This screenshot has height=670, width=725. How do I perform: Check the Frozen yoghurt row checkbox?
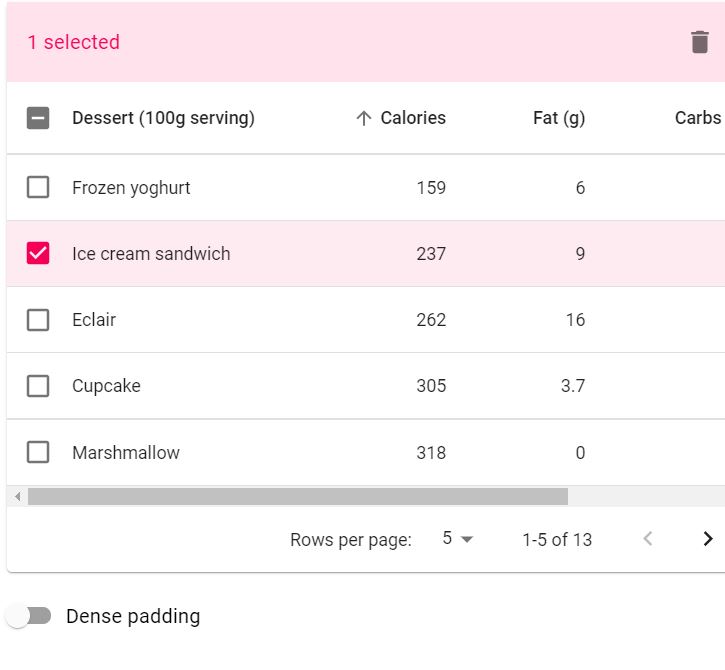38,187
